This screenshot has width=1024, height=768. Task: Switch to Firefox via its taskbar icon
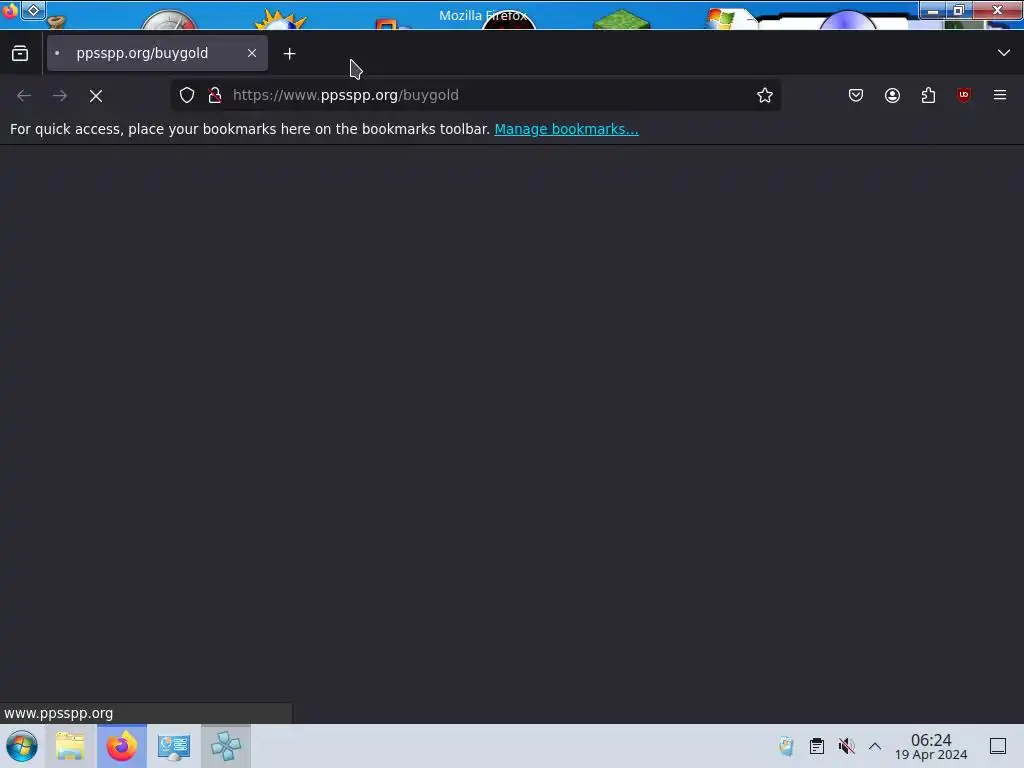pyautogui.click(x=122, y=746)
